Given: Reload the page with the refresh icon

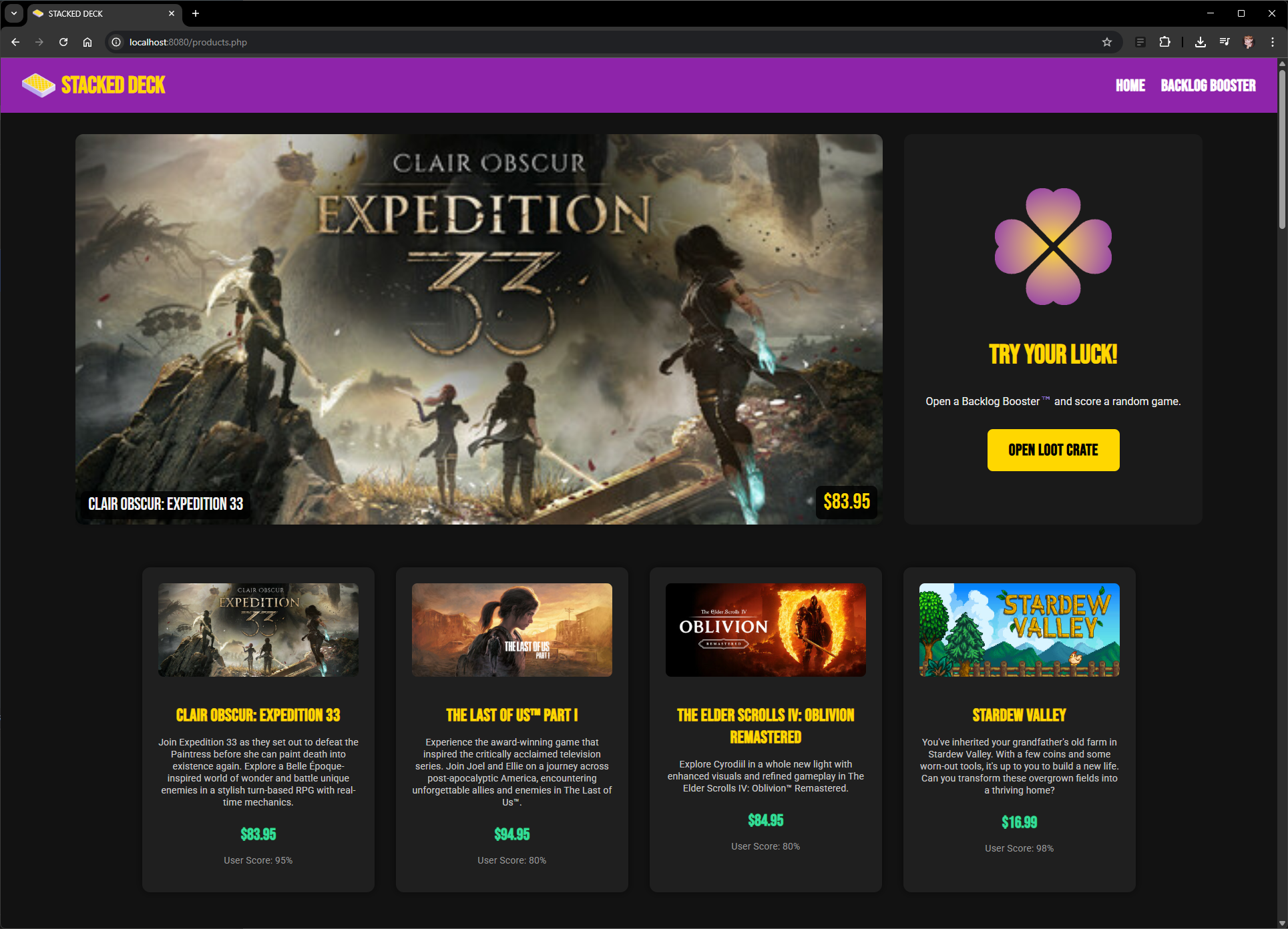Looking at the screenshot, I should coord(63,42).
